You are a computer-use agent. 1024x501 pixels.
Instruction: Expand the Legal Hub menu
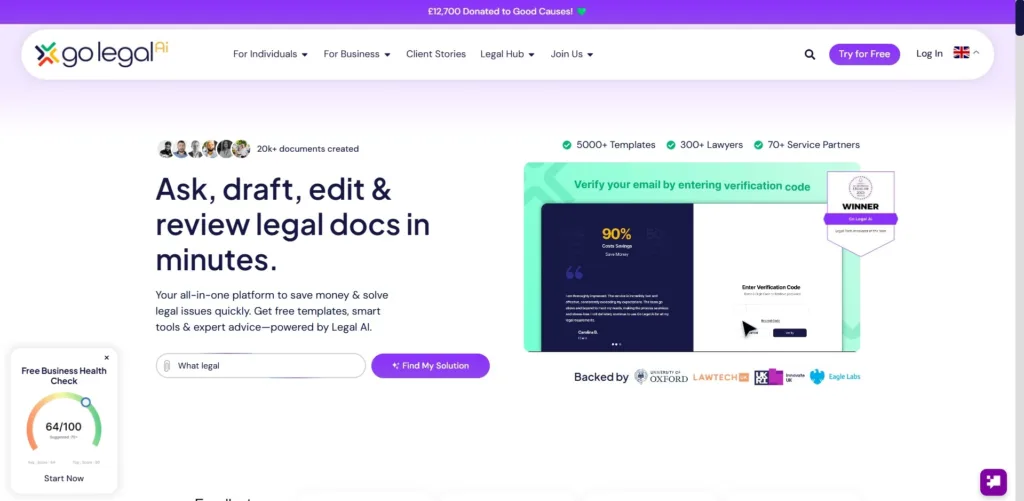507,54
